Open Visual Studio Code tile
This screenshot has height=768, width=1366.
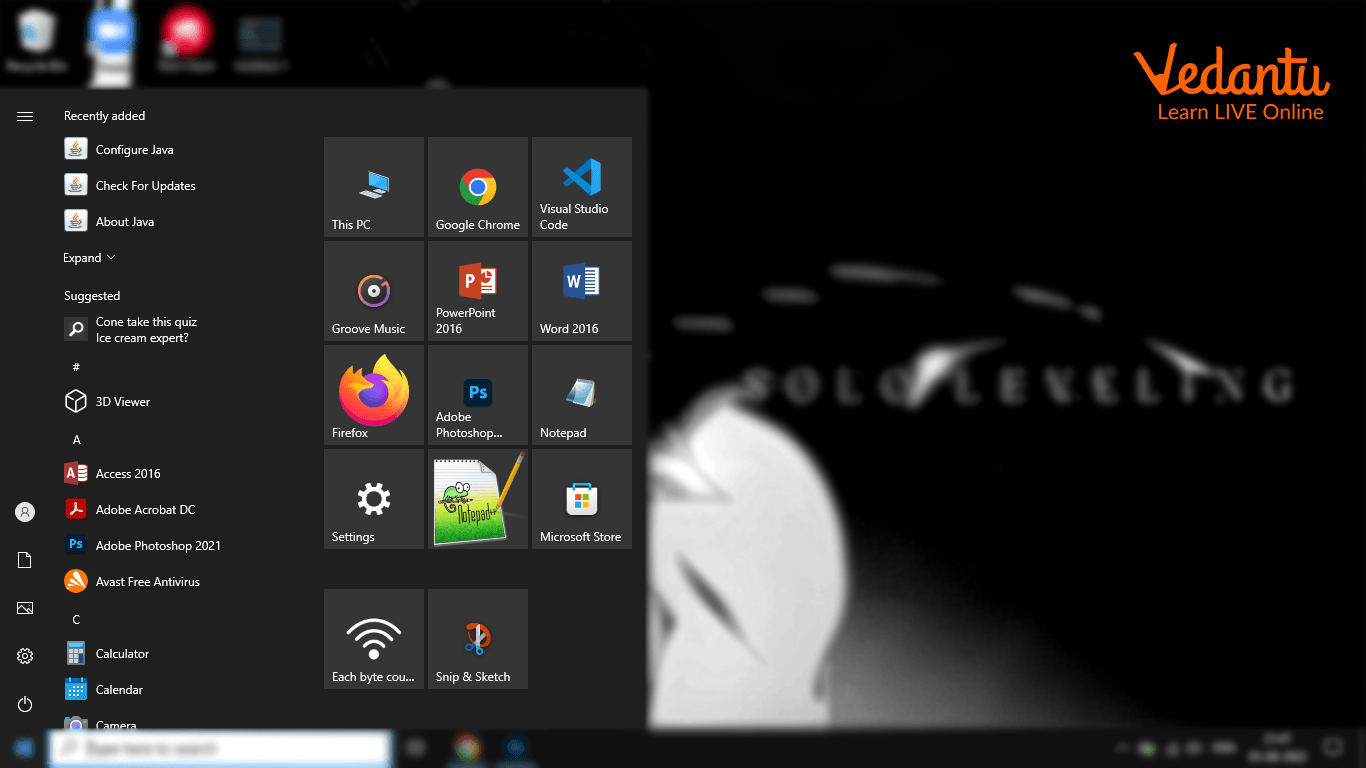(582, 187)
